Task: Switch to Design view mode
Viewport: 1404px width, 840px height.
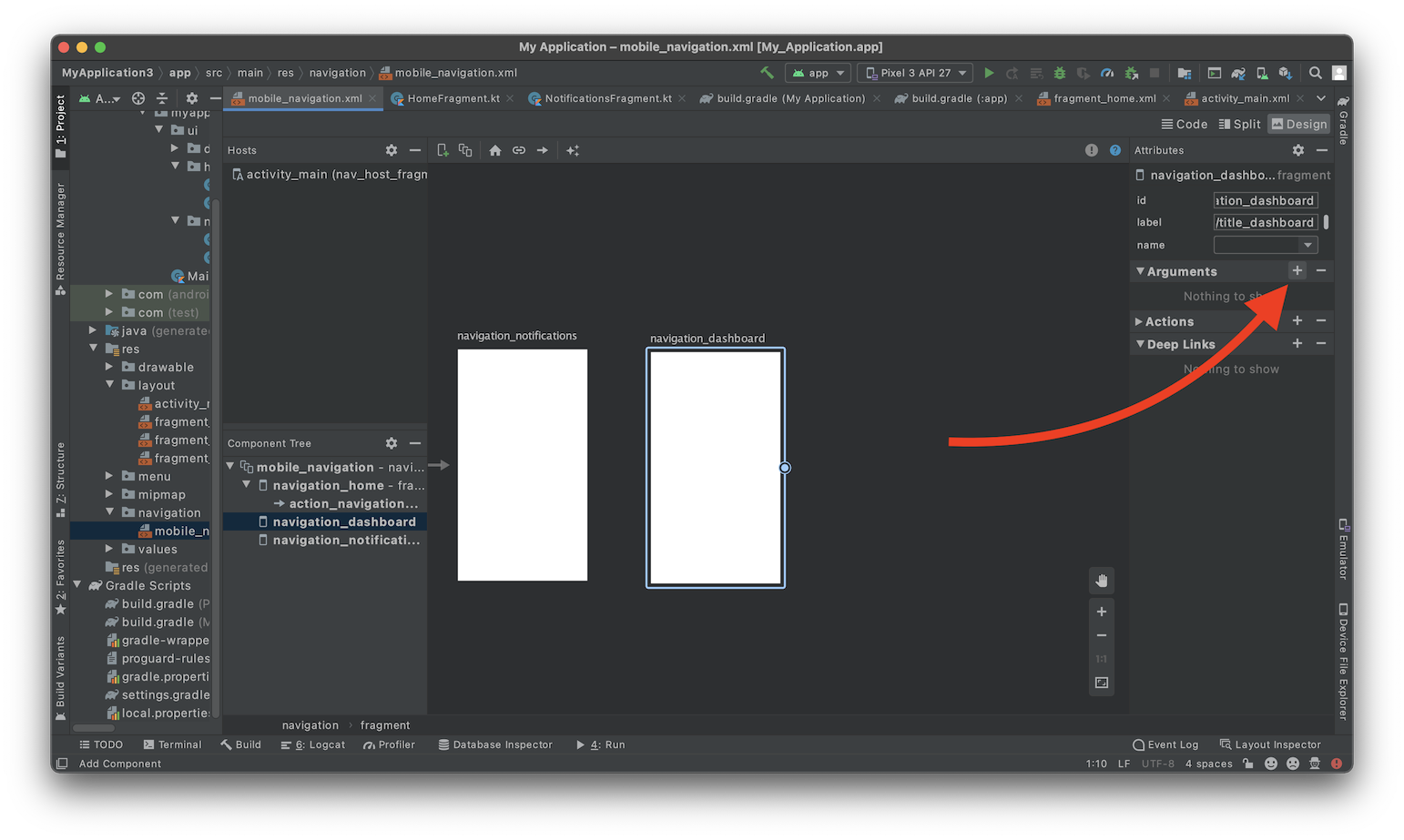Action: coord(1298,124)
